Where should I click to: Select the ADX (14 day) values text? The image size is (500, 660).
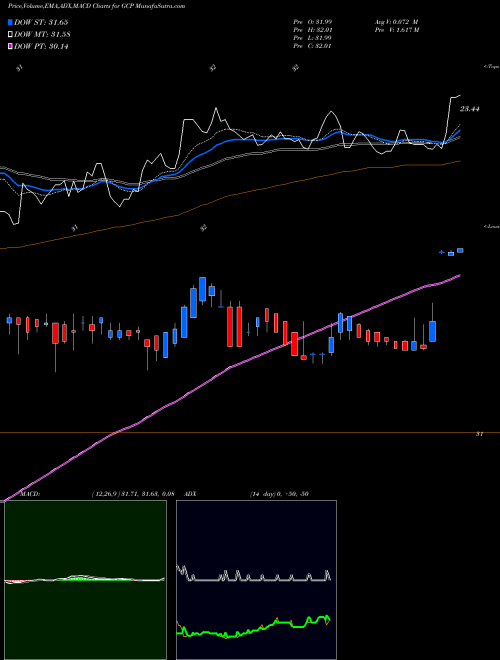tap(279, 494)
